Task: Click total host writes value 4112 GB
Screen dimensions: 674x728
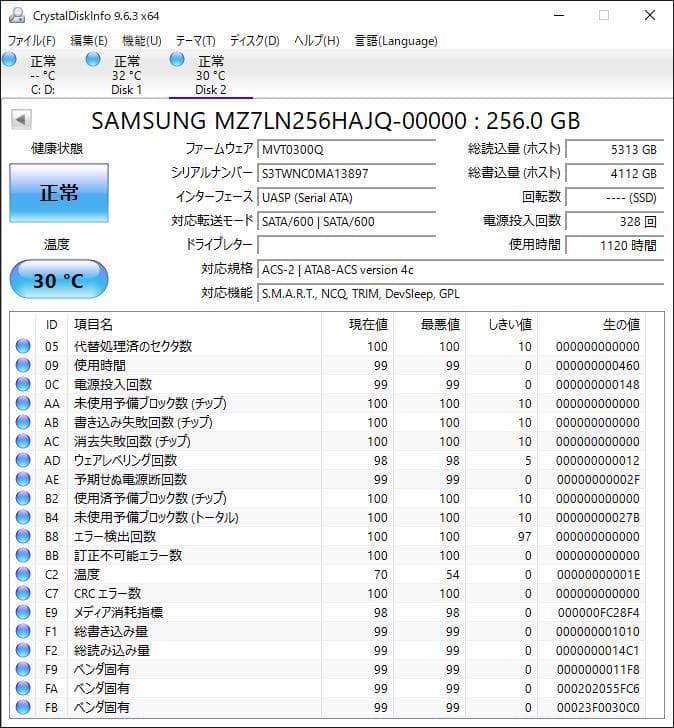Action: pyautogui.click(x=615, y=174)
